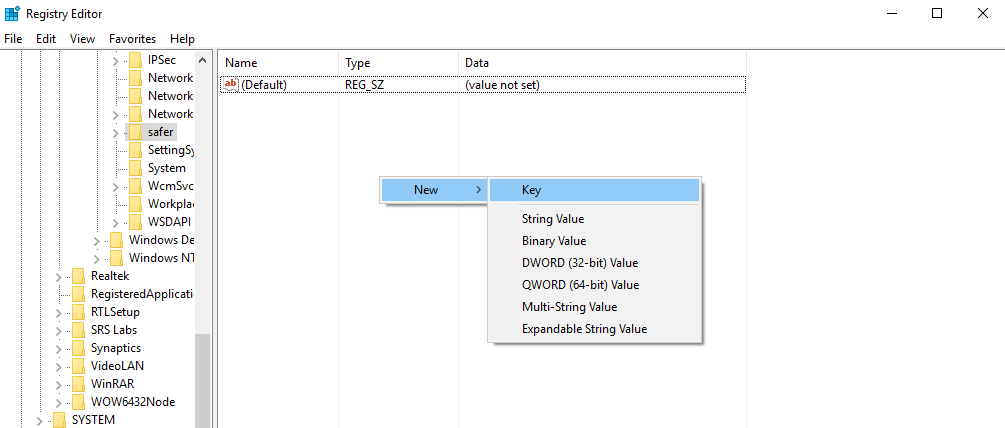Click the Synaptics folder icon
Image resolution: width=1005 pixels, height=428 pixels.
click(78, 348)
